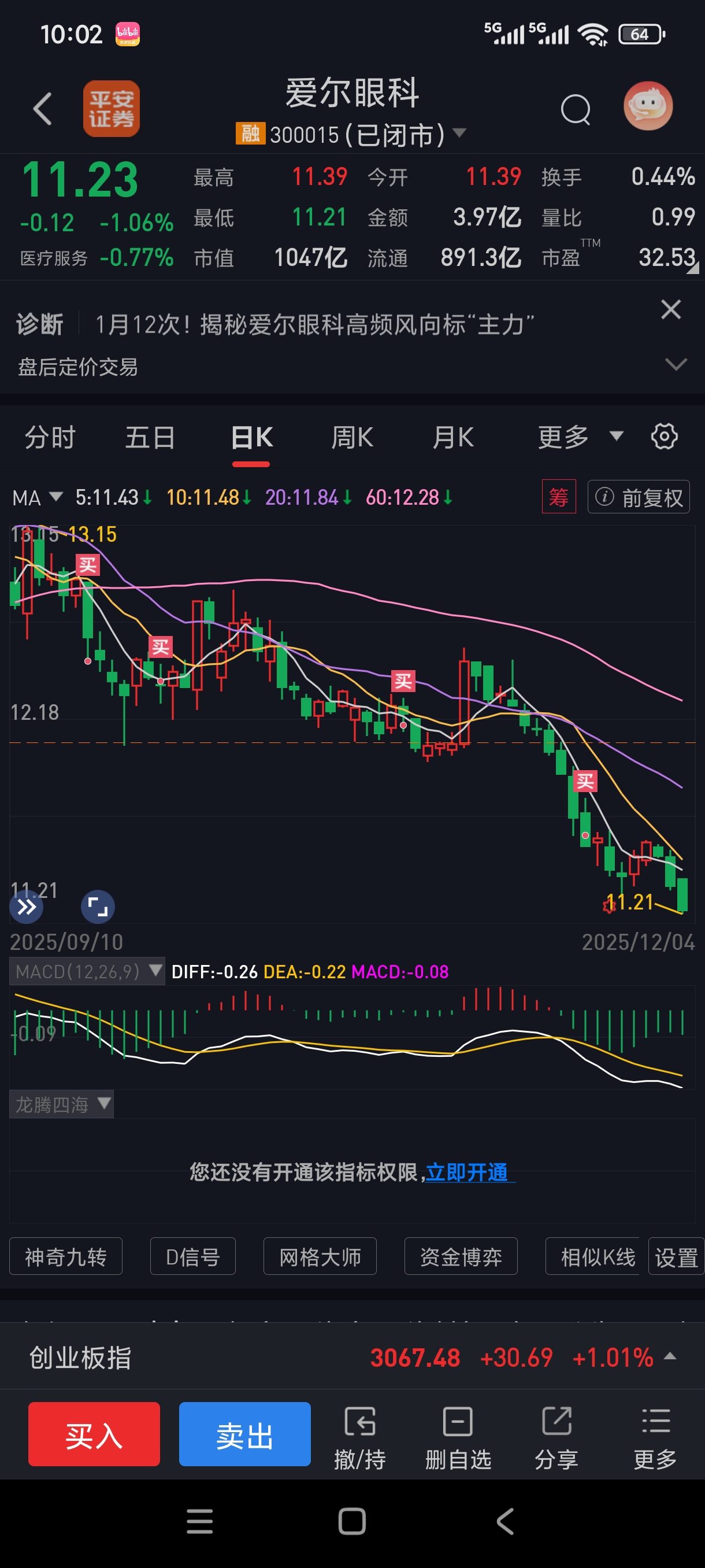Switch to the 月K tab
The width and height of the screenshot is (705, 1568).
(452, 438)
